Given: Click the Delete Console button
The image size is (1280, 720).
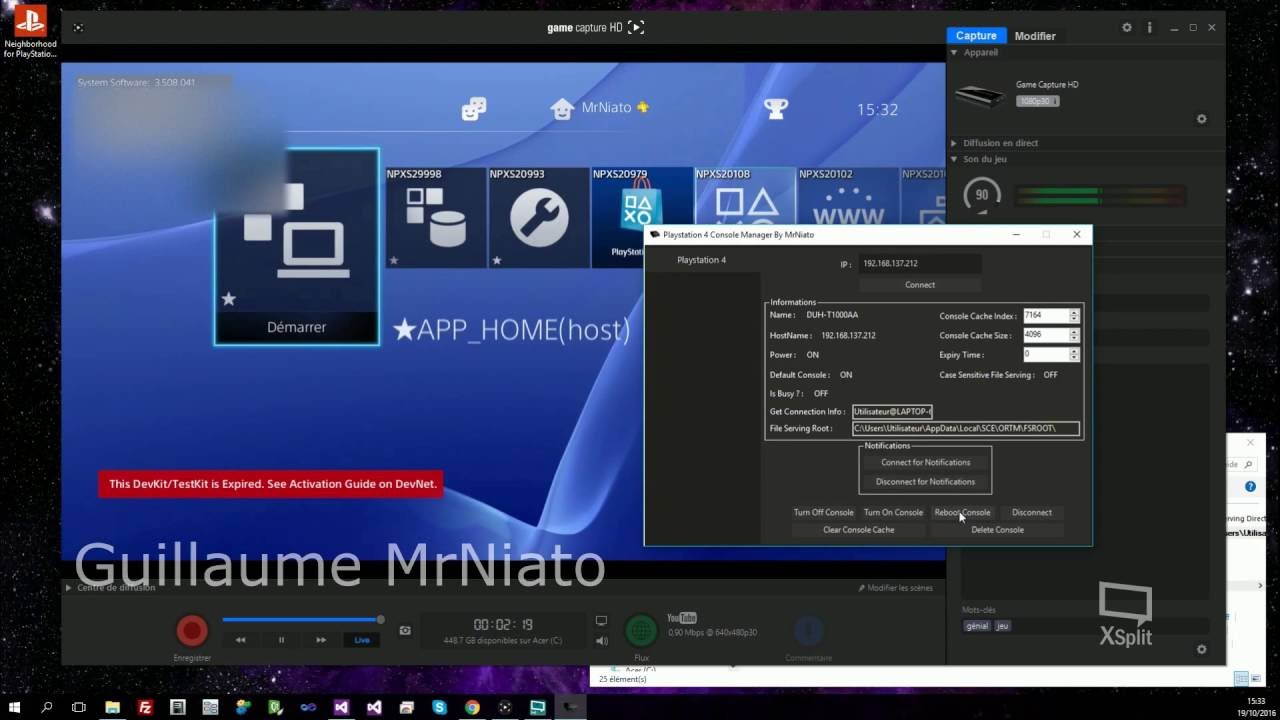Looking at the screenshot, I should tap(997, 530).
